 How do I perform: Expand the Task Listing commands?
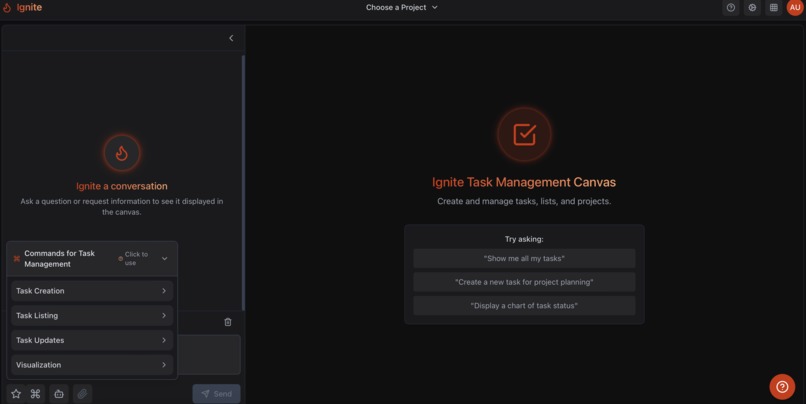92,316
